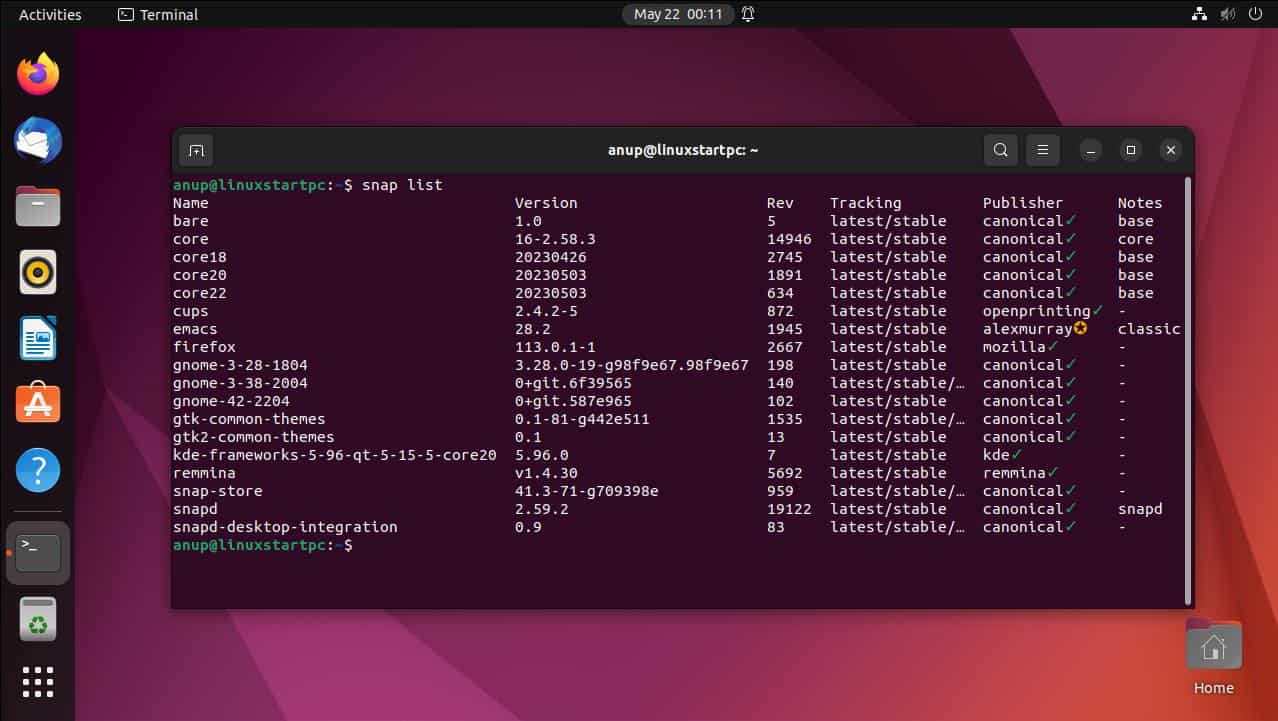The height and width of the screenshot is (721, 1278).
Task: Launch Firefox from the dock
Action: (37, 73)
